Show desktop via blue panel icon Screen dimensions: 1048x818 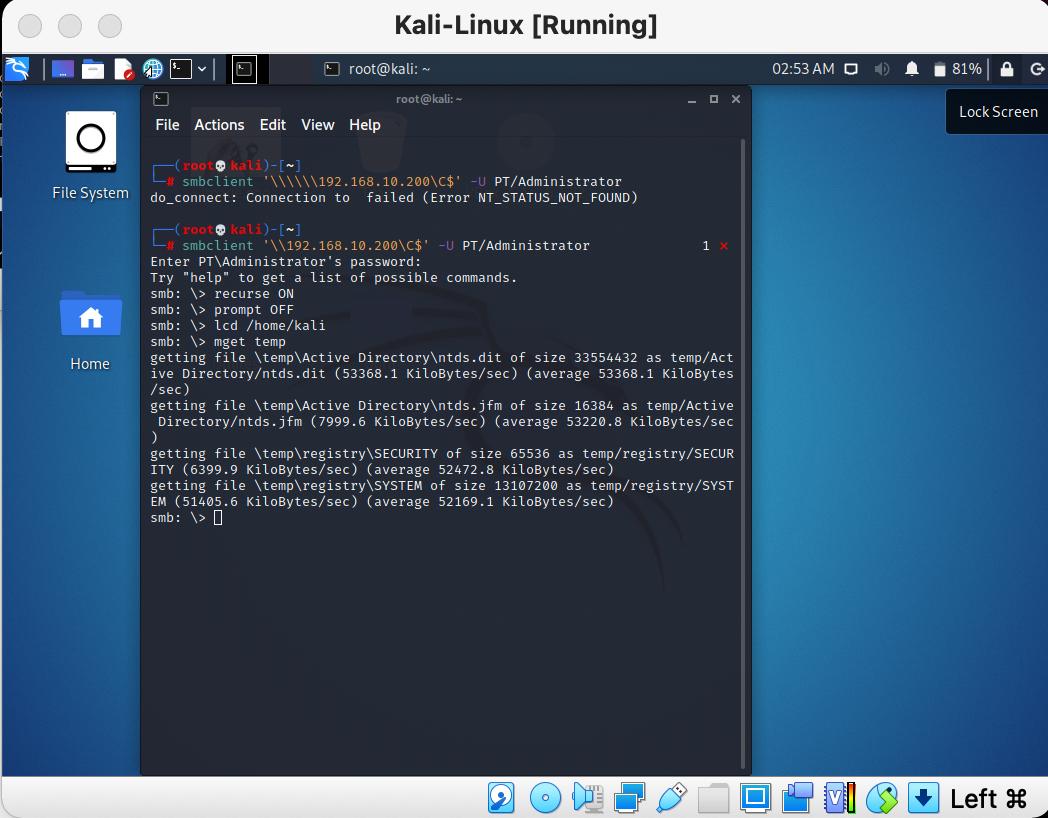point(63,69)
